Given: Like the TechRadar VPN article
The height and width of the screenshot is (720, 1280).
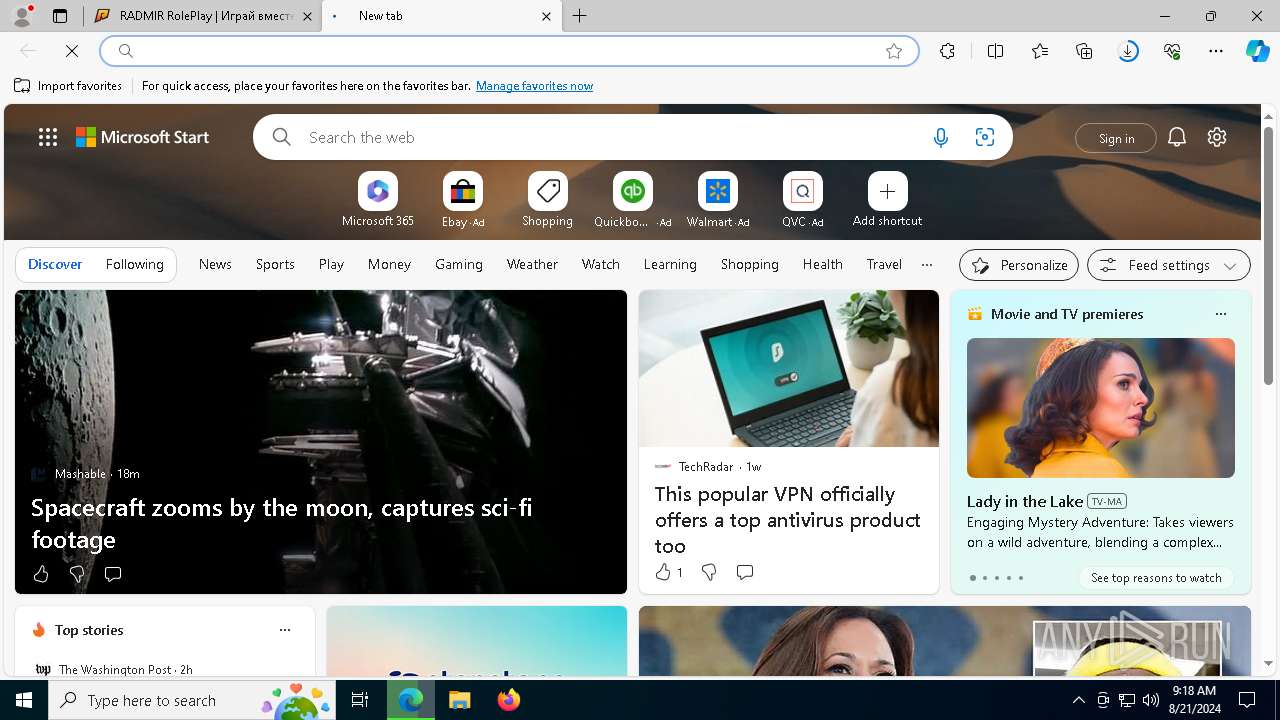Looking at the screenshot, I should coord(668,572).
